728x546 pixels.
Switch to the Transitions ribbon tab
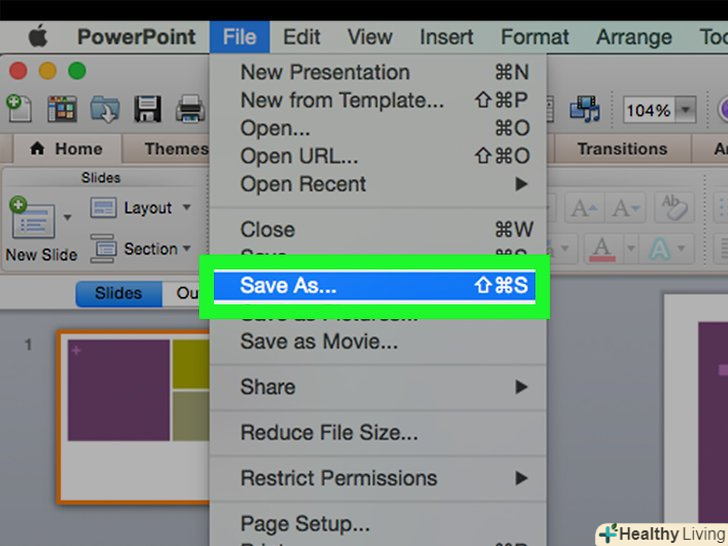tap(621, 148)
